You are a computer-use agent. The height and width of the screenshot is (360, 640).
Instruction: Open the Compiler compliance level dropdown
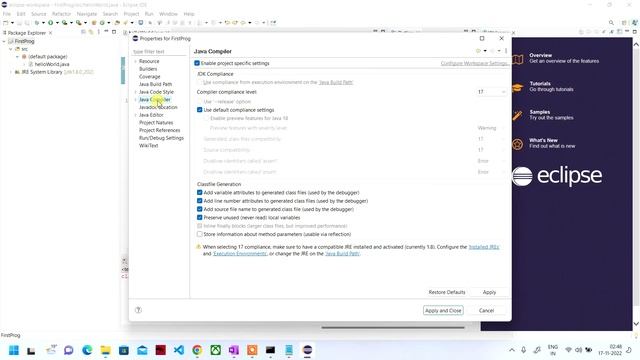pyautogui.click(x=491, y=92)
